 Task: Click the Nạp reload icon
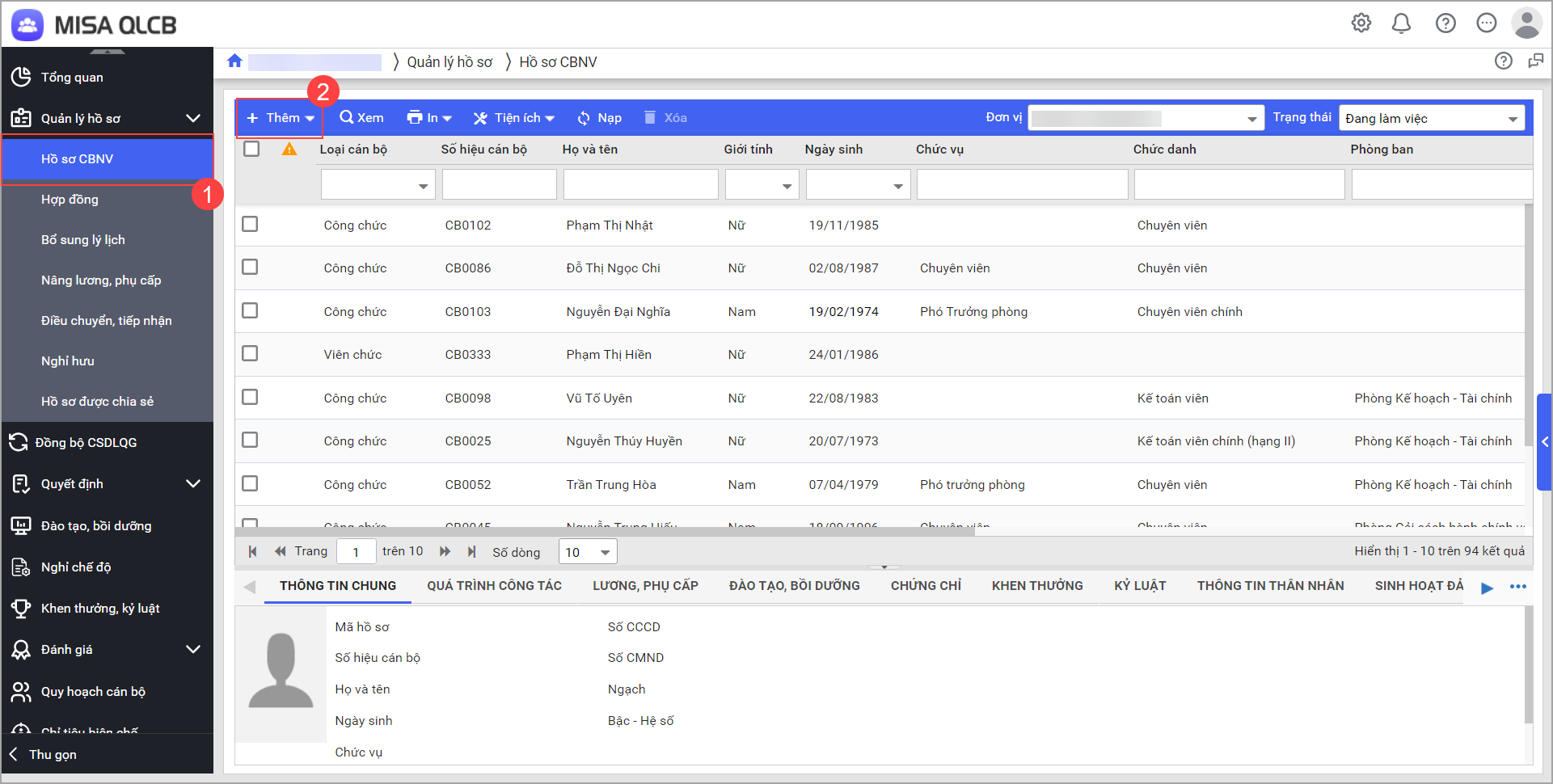(584, 118)
